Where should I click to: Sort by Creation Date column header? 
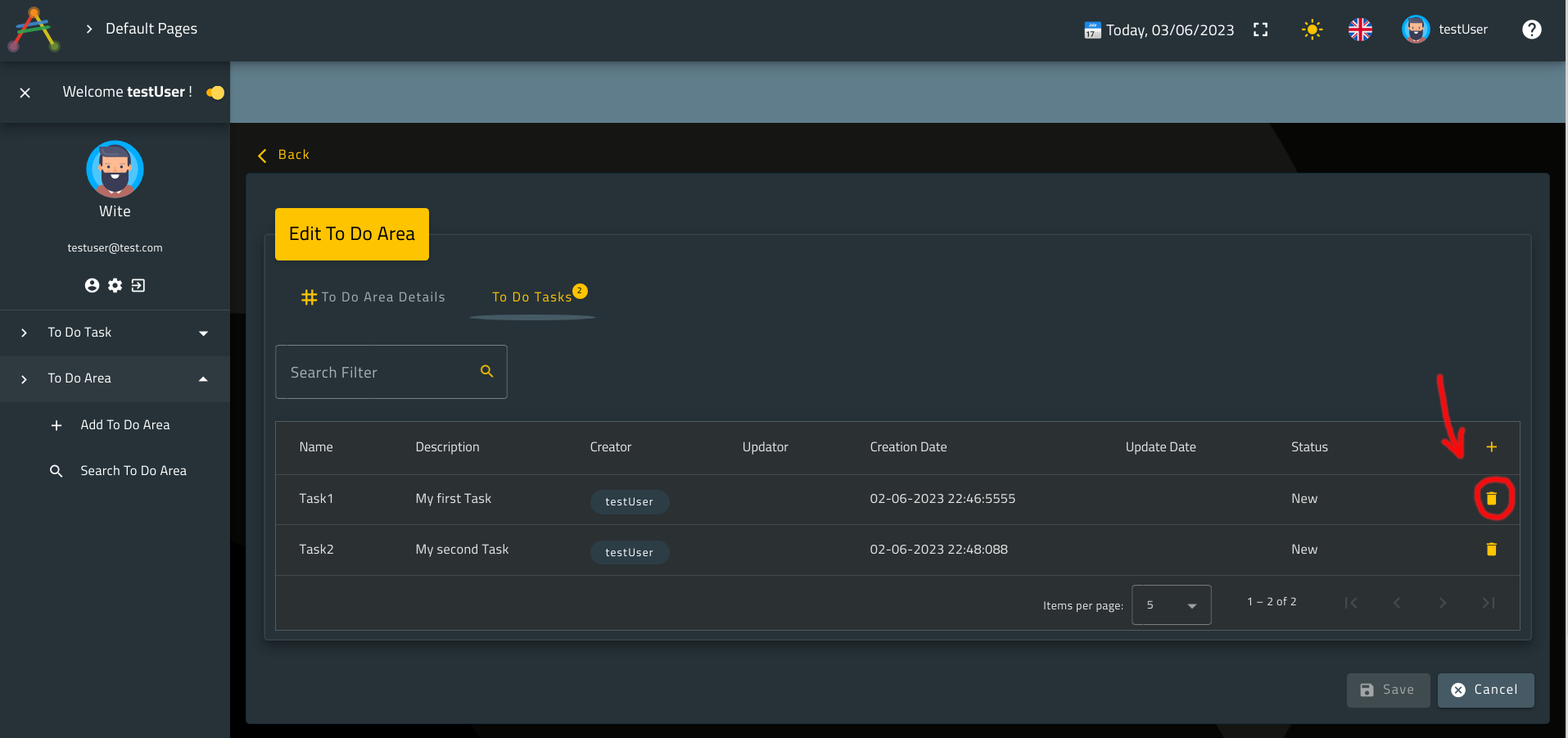tap(908, 446)
